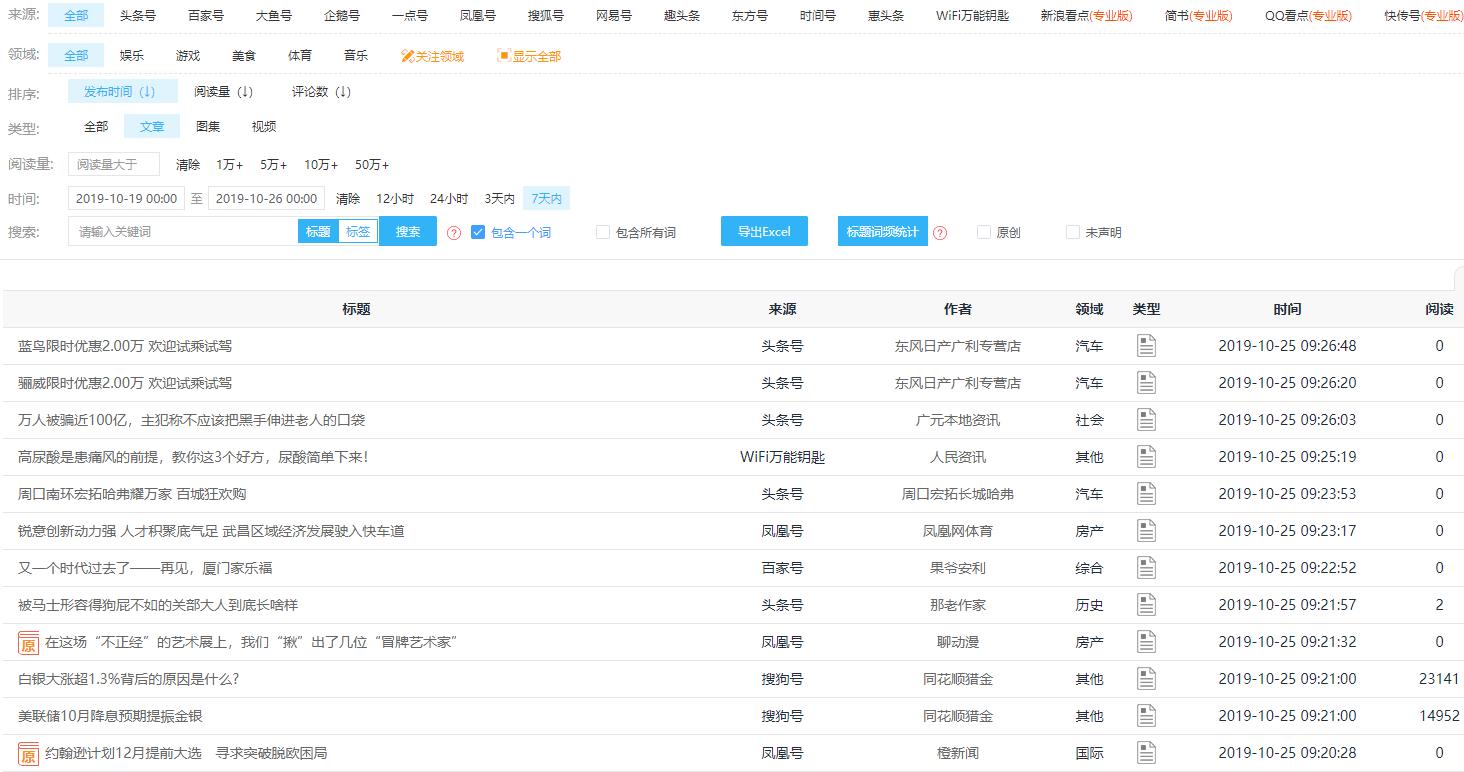Enable the 原创 filter checkbox
Viewport: 1464px width, 772px height.
tap(983, 231)
